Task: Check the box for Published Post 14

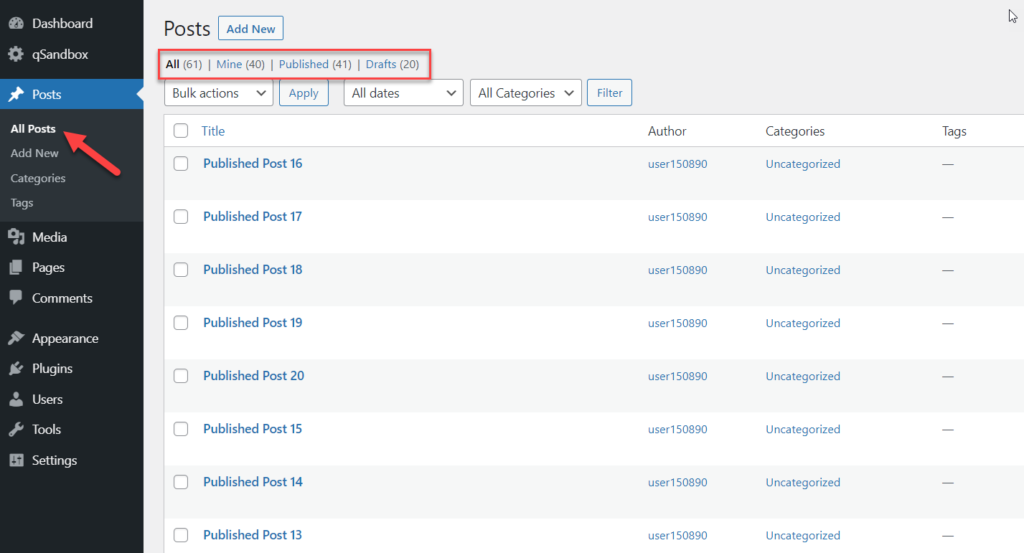Action: [x=181, y=482]
